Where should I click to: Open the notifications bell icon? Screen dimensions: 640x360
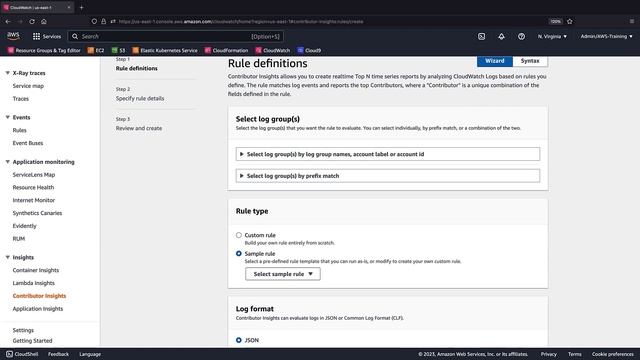tap(501, 36)
